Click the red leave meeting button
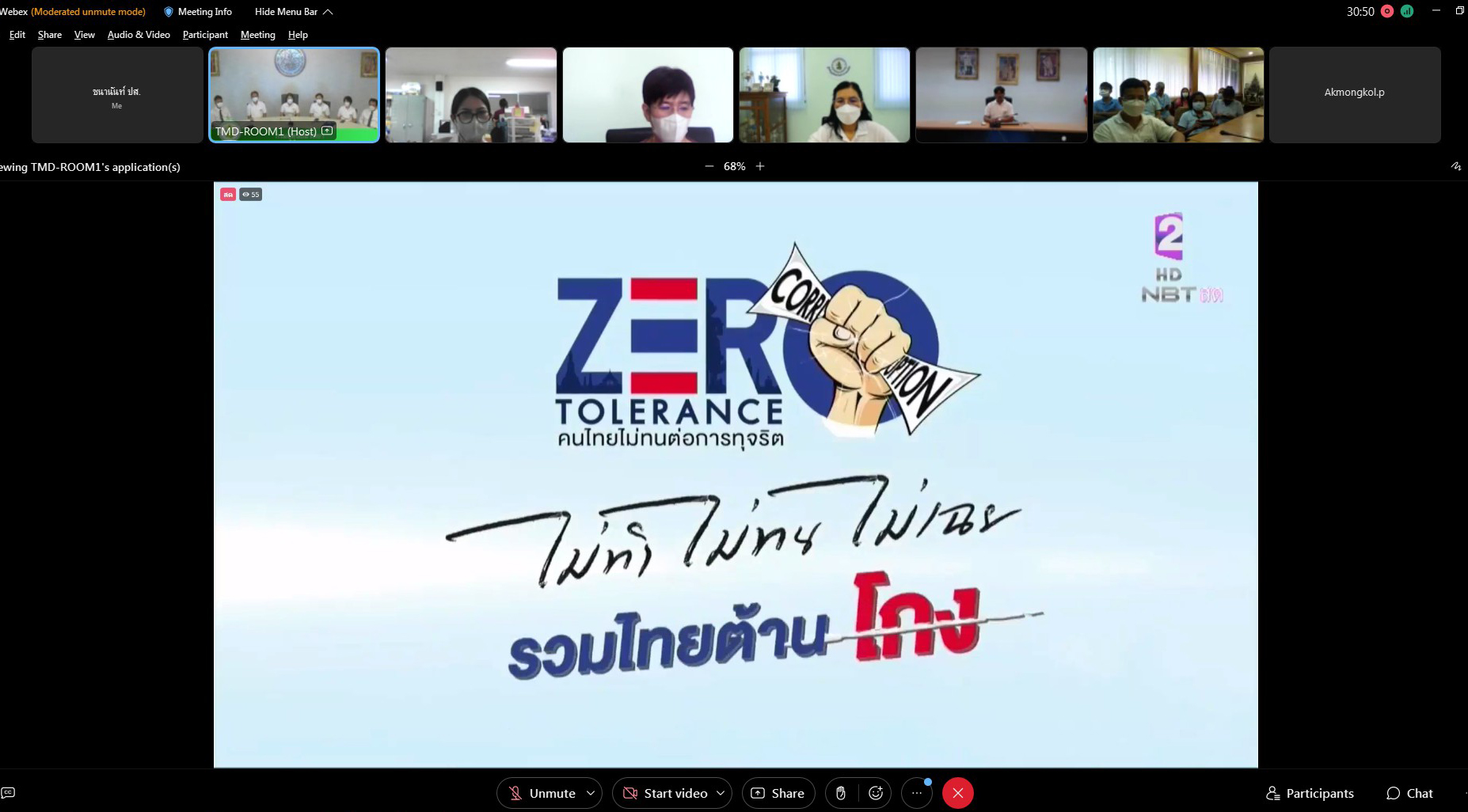This screenshot has width=1468, height=812. (958, 793)
